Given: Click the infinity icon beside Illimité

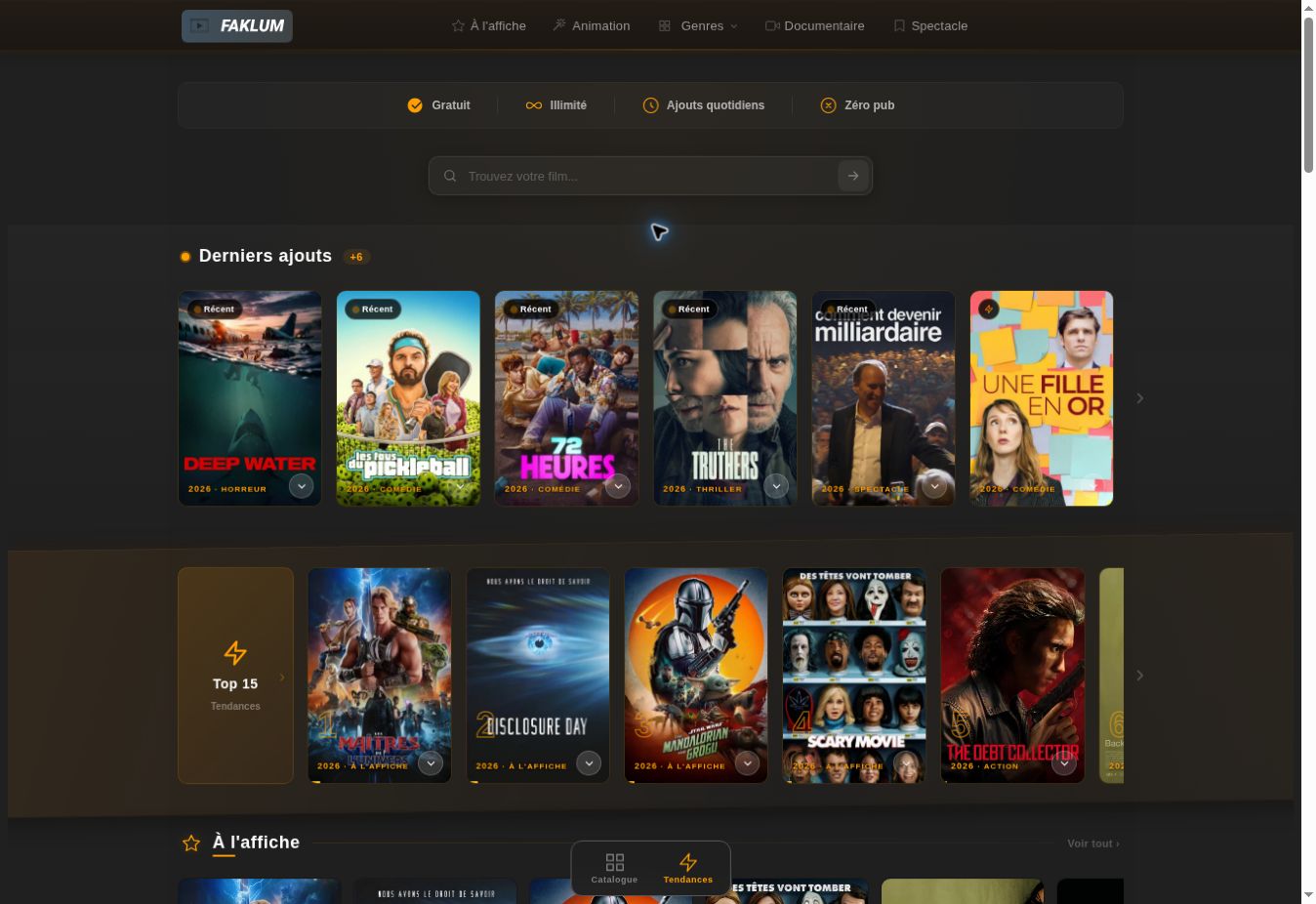Looking at the screenshot, I should (x=534, y=105).
